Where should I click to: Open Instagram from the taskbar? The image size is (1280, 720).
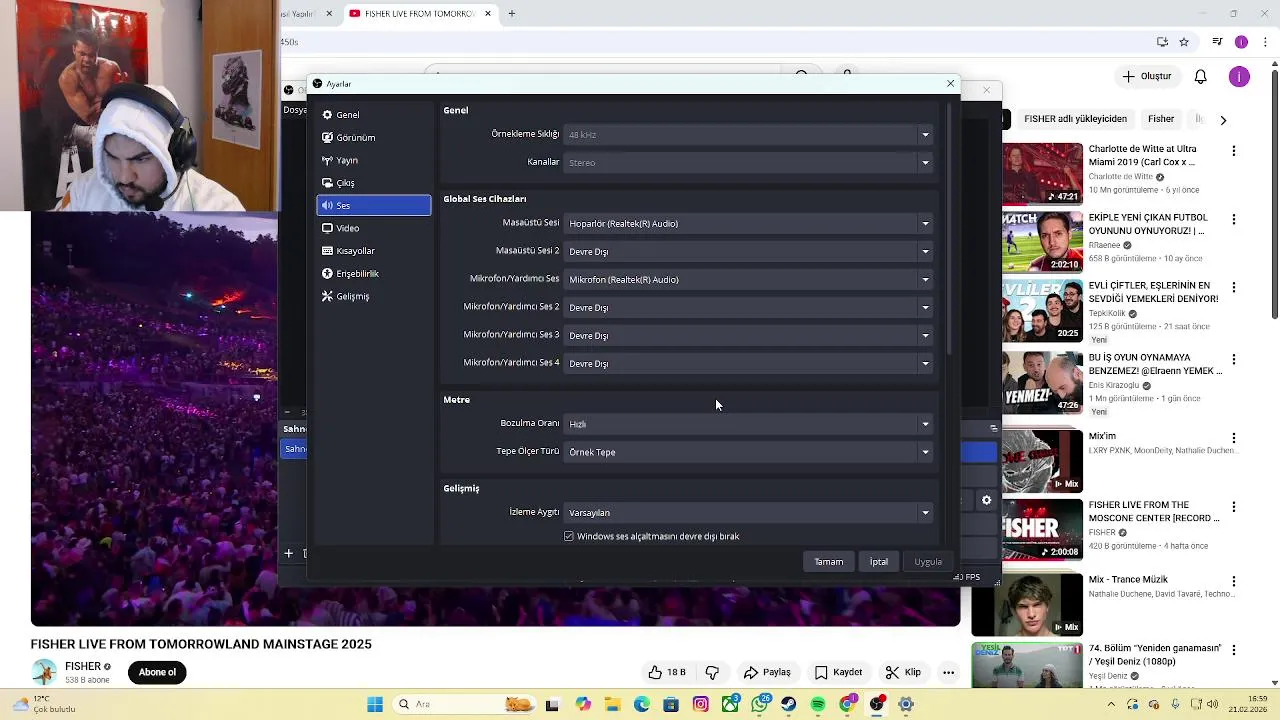(701, 704)
